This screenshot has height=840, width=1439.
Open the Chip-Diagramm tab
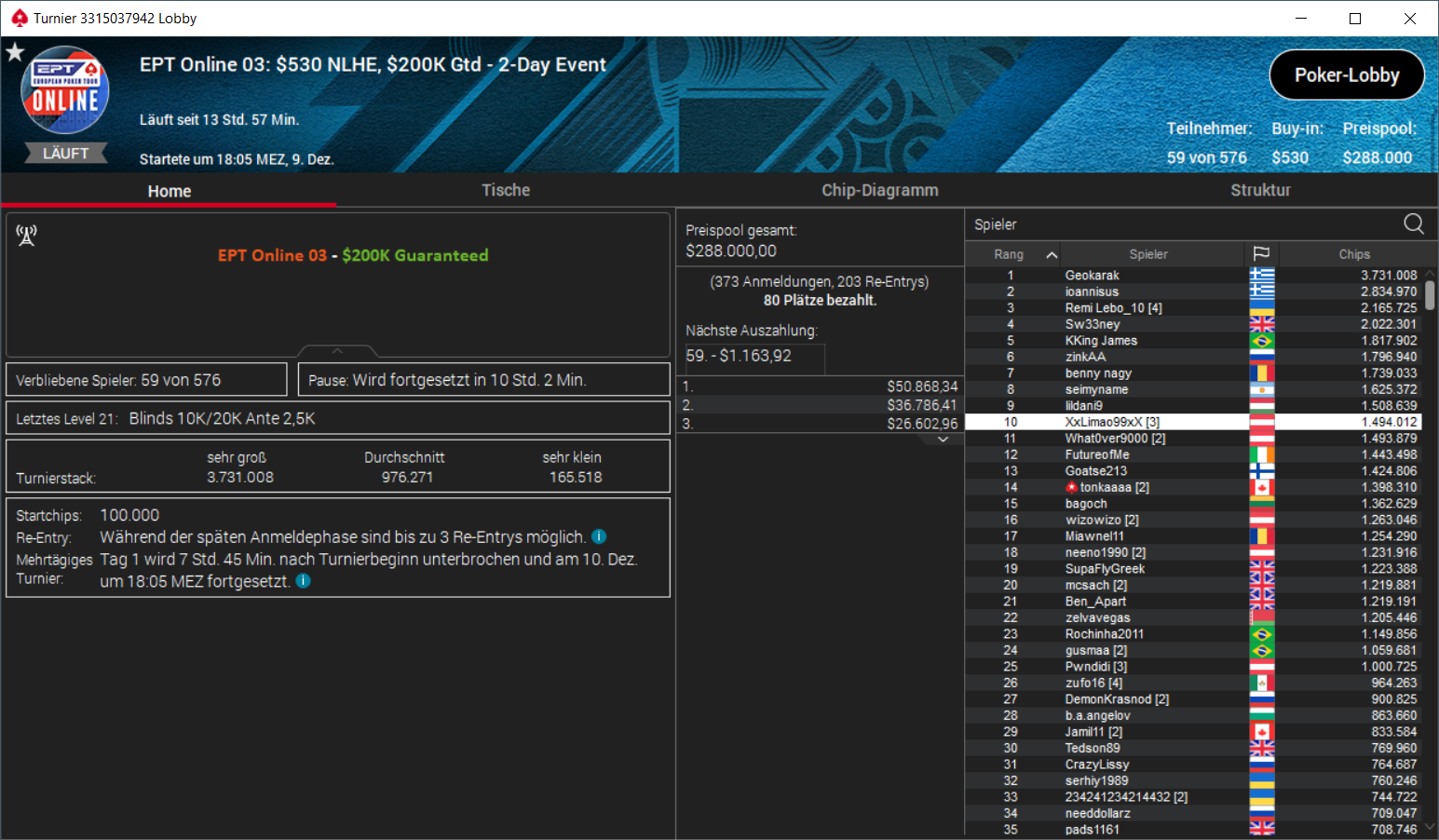(x=879, y=190)
